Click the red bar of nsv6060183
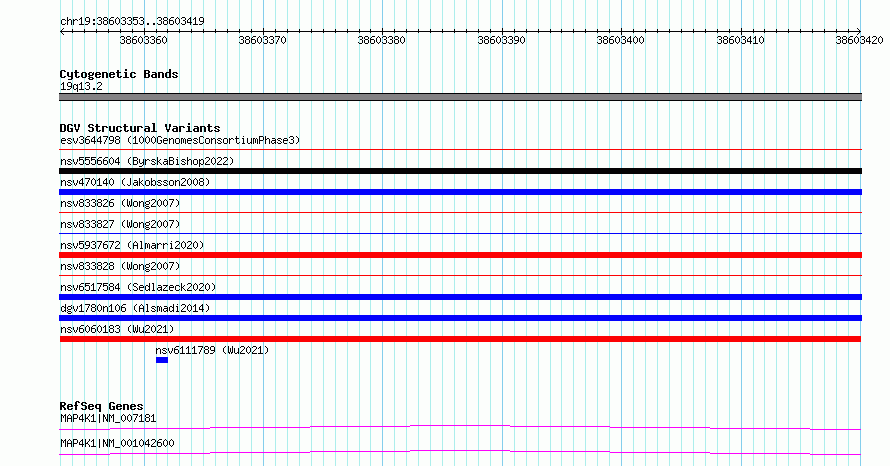 460,339
